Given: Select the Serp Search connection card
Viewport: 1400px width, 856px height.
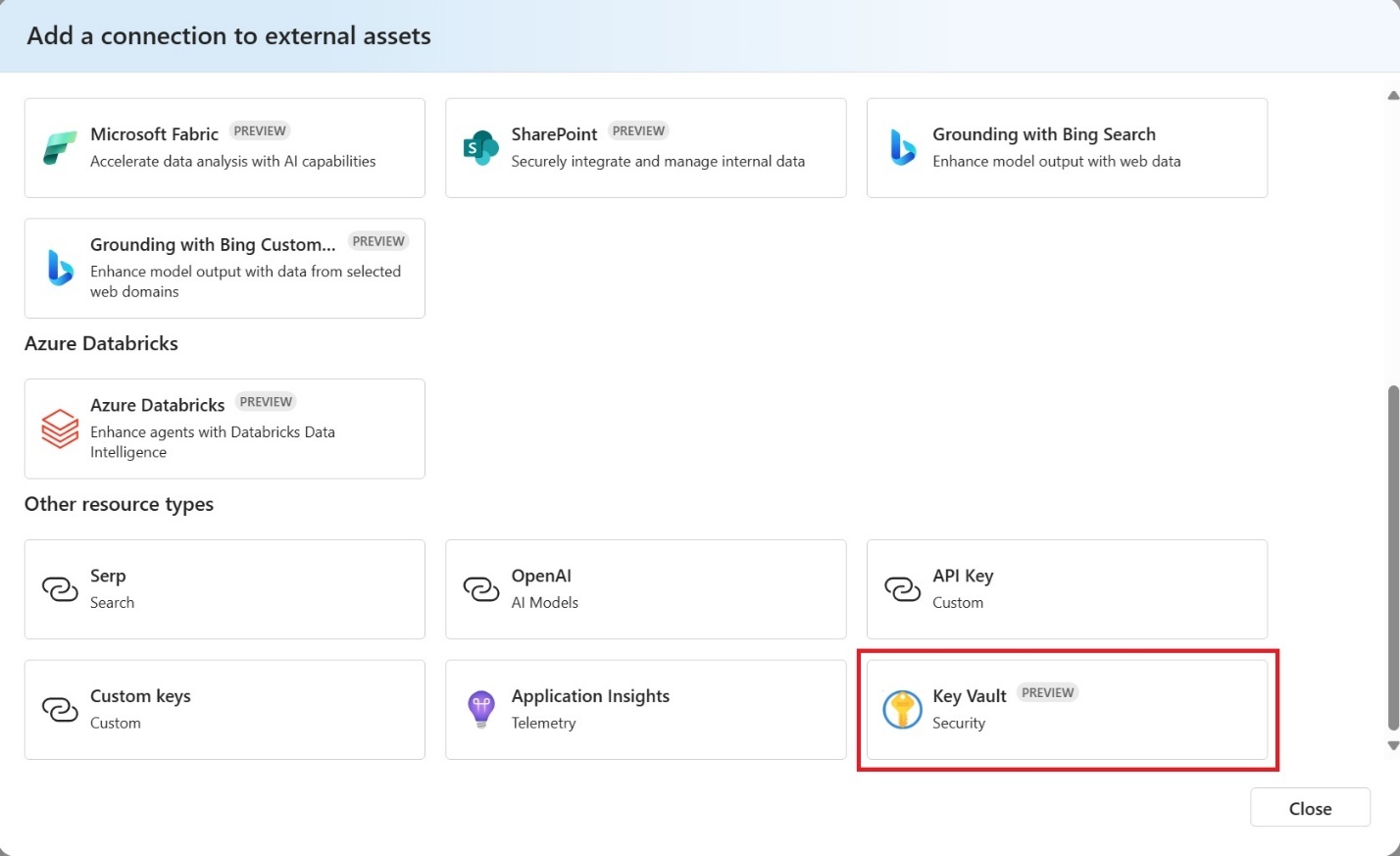Looking at the screenshot, I should pyautogui.click(x=224, y=588).
